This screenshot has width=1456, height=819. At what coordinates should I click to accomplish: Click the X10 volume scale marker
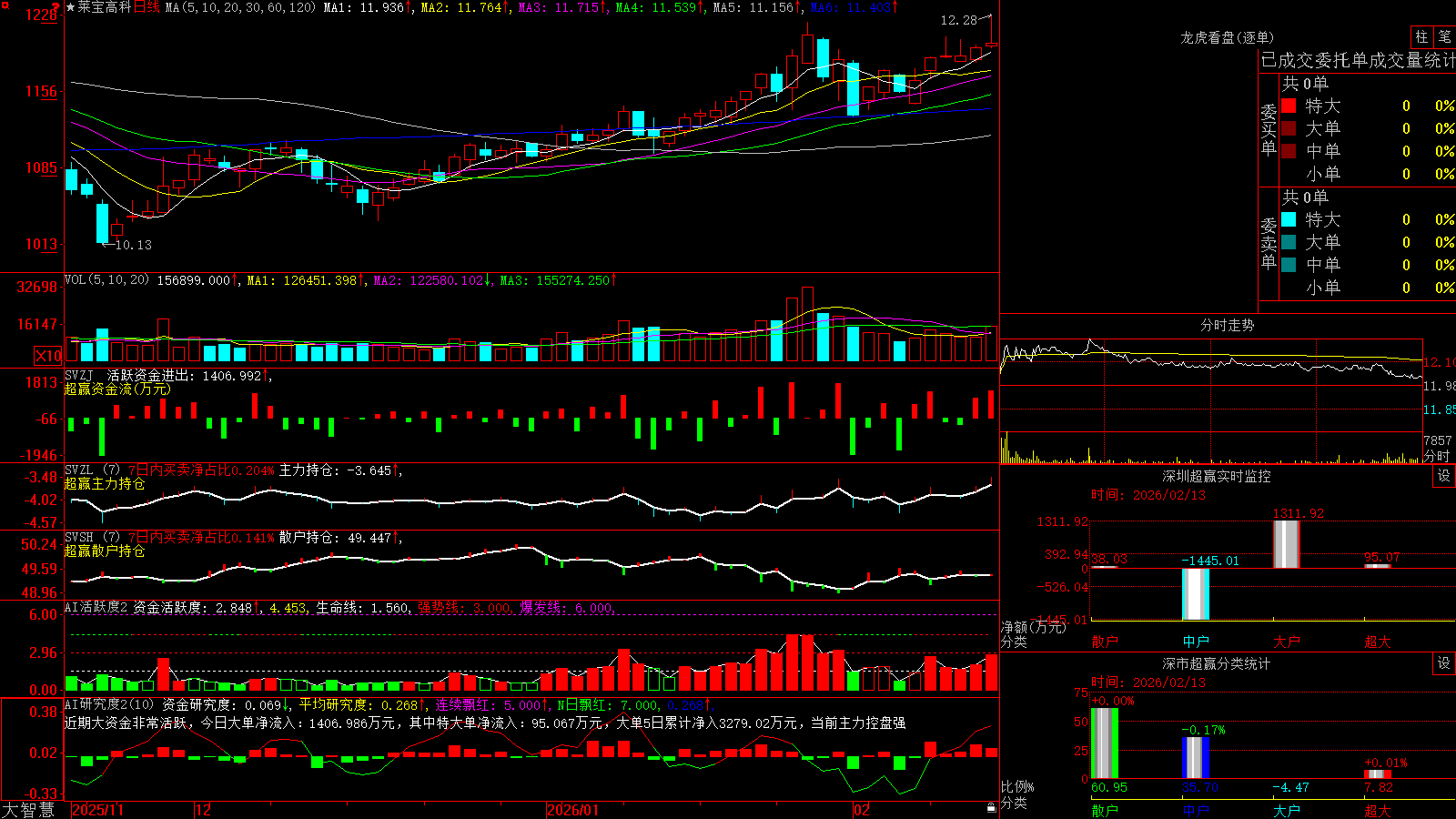[x=48, y=356]
